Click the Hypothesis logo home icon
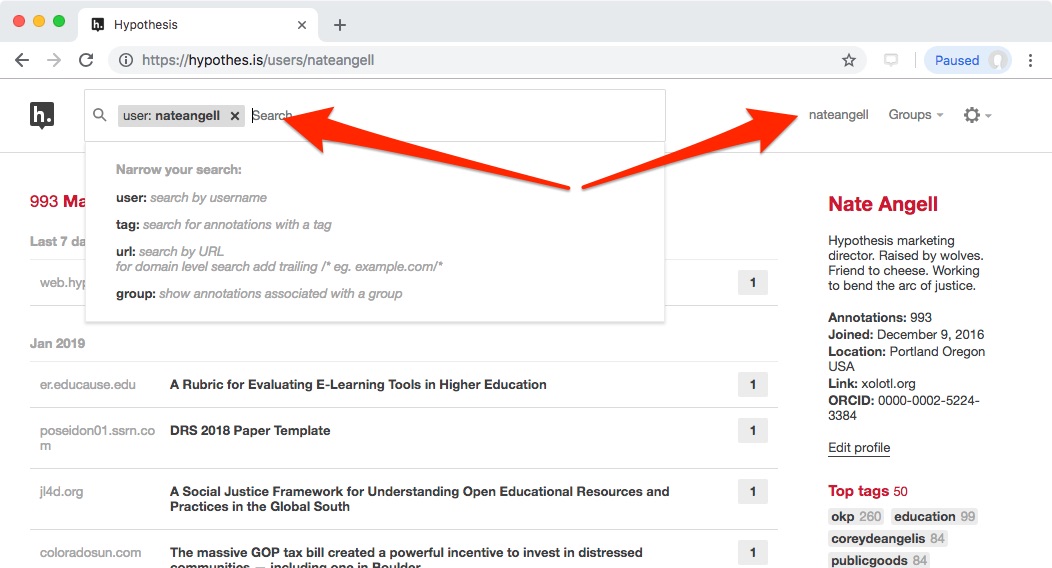The height and width of the screenshot is (568, 1052). pyautogui.click(x=42, y=115)
